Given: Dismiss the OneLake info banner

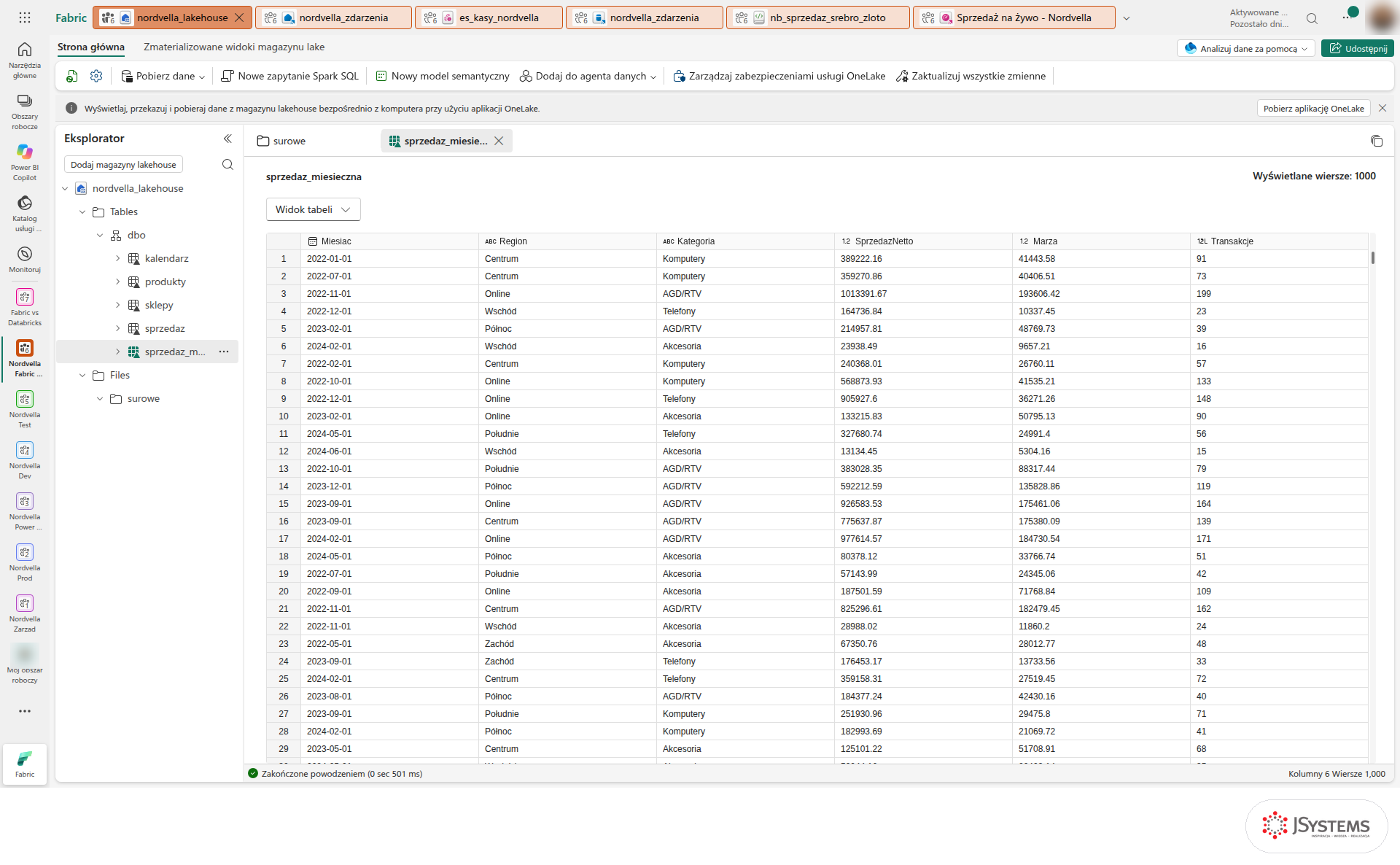Looking at the screenshot, I should point(1382,108).
